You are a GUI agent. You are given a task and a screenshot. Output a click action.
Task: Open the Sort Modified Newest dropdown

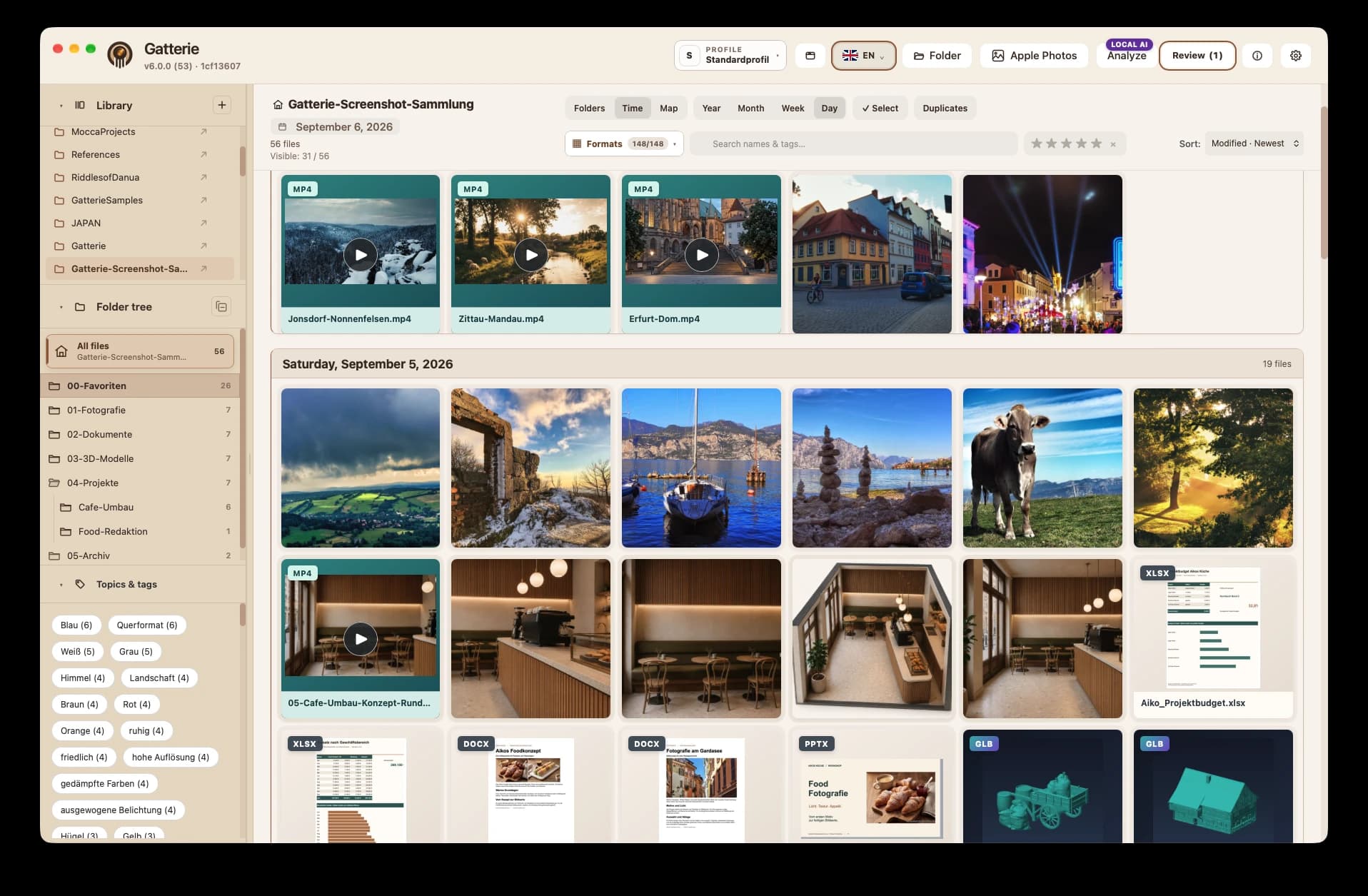click(x=1254, y=144)
